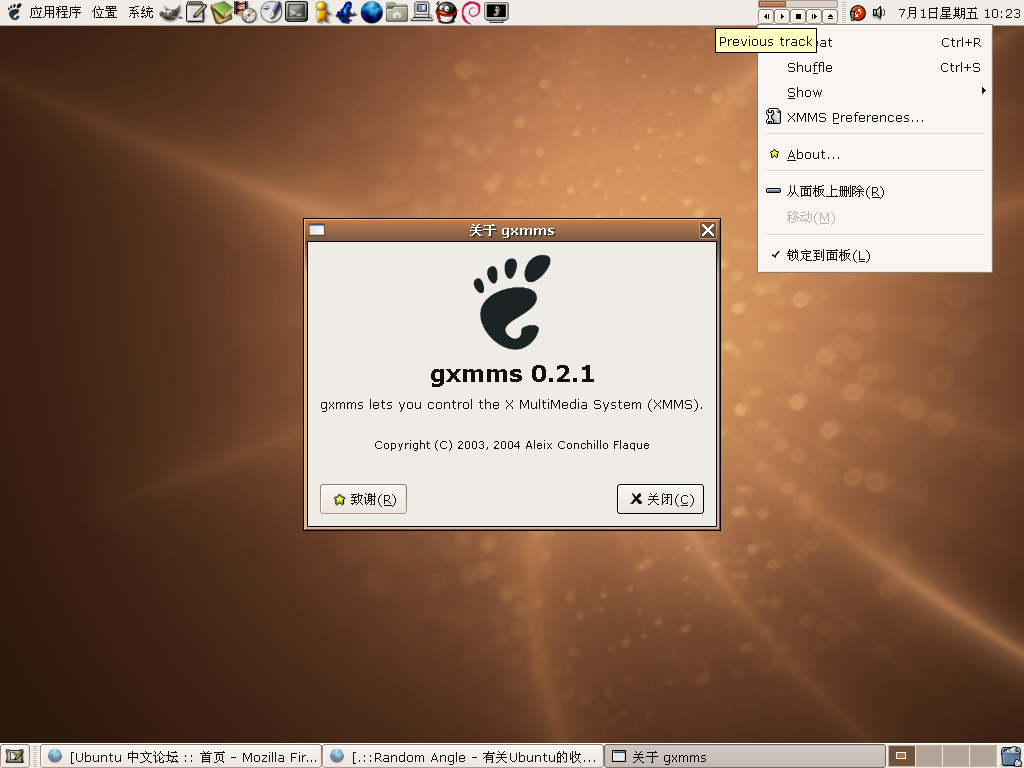Expand the Show submenu
Screen dimensions: 1024x768
tap(874, 92)
